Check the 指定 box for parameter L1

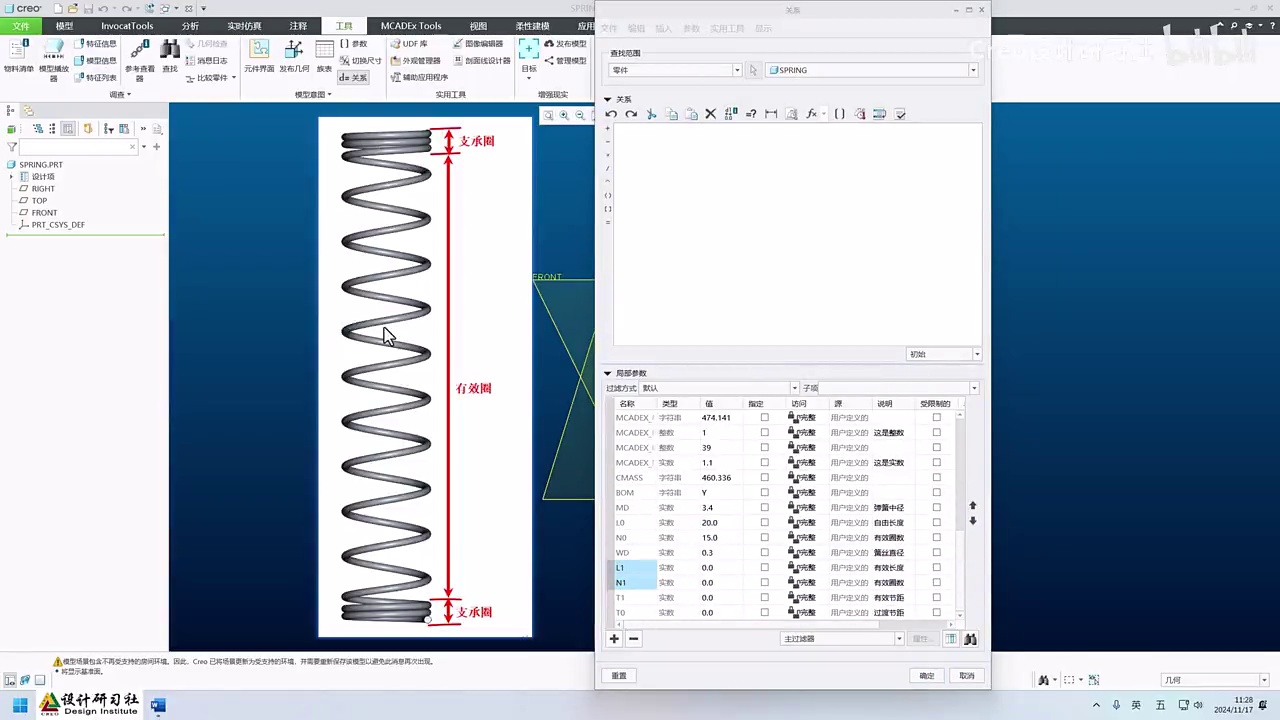[765, 567]
